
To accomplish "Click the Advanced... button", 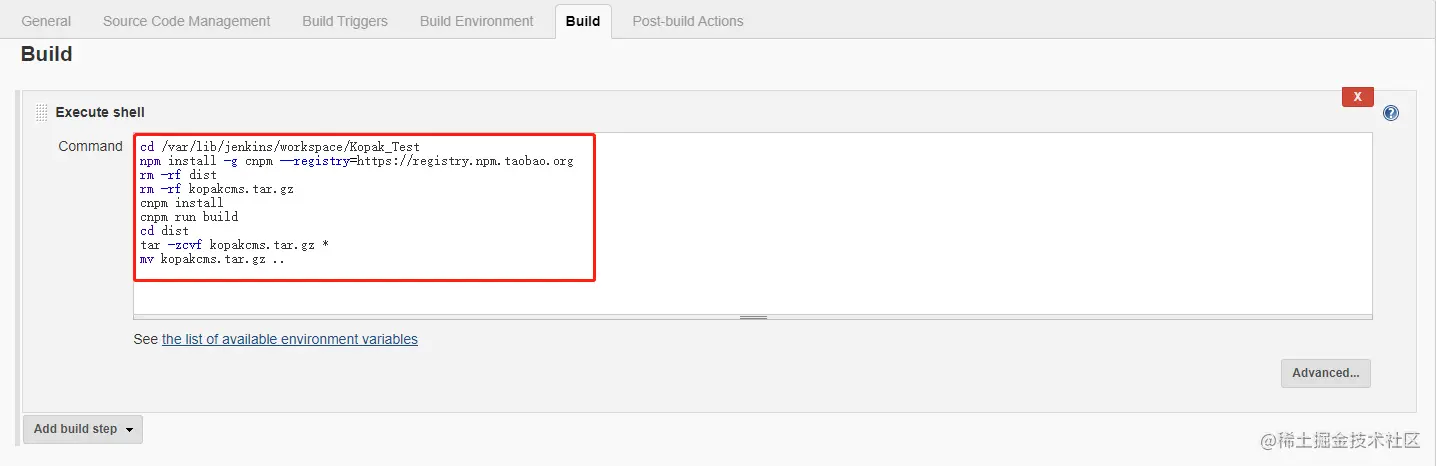I will coord(1325,373).
